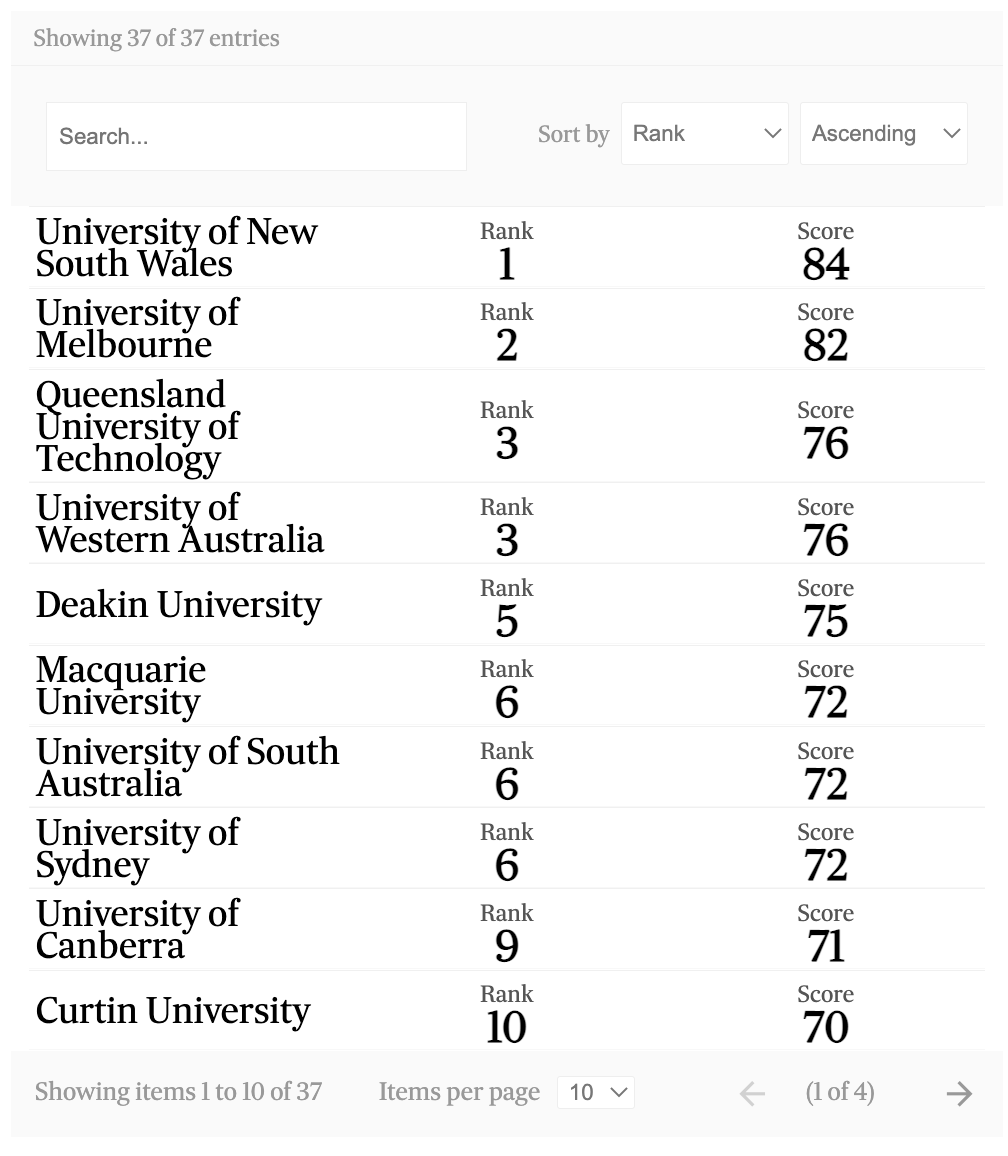Viewport: 1008px width, 1156px height.
Task: Click University of South Australia row
Action: pos(187,768)
